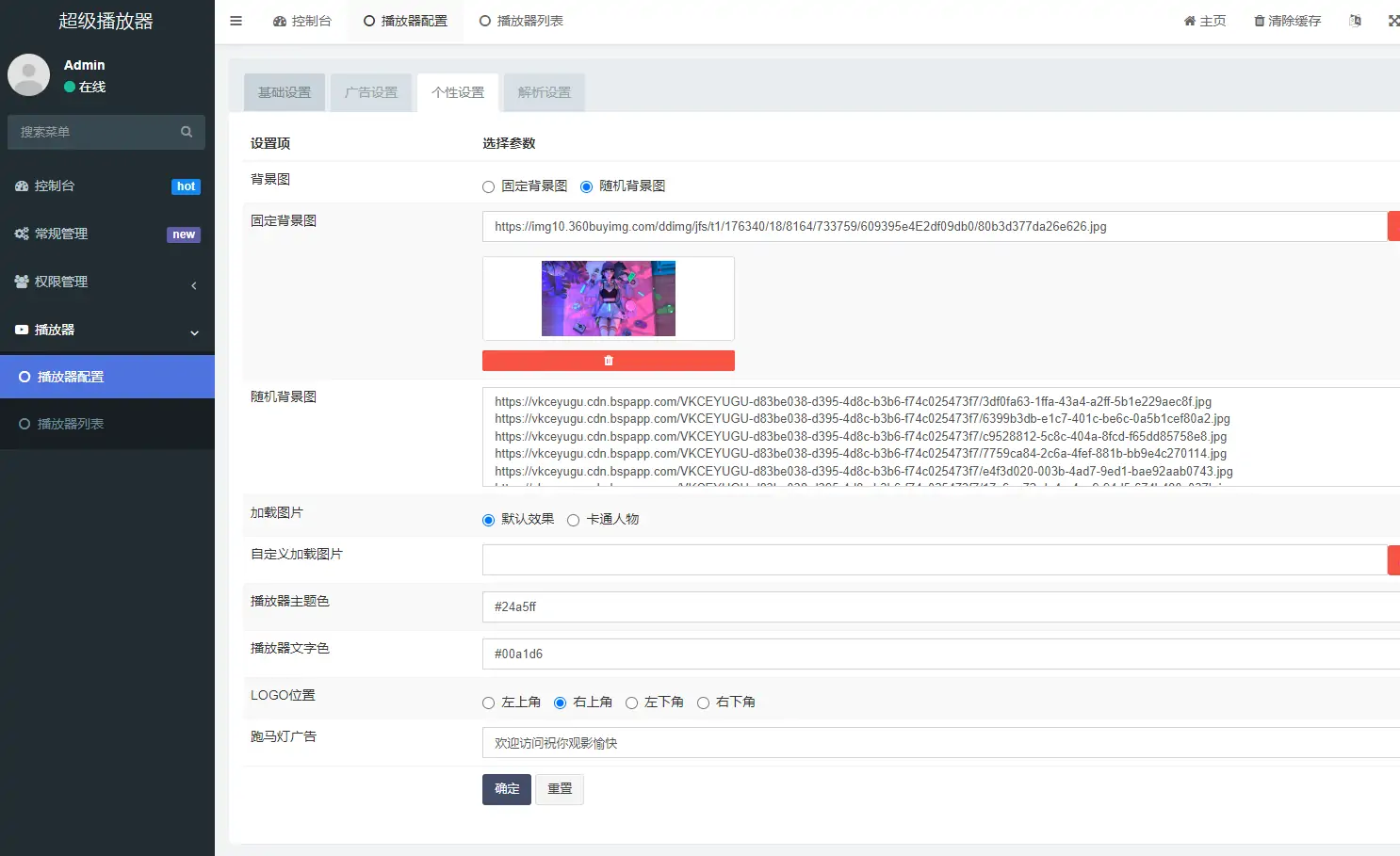Click the dashboard gauge icon beside 控制台

click(279, 19)
